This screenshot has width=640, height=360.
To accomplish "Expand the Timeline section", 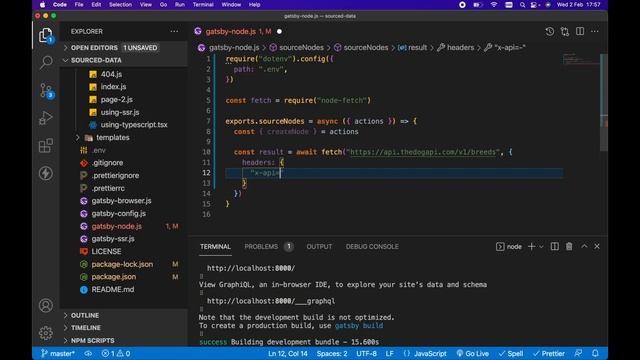I will 124,328.
